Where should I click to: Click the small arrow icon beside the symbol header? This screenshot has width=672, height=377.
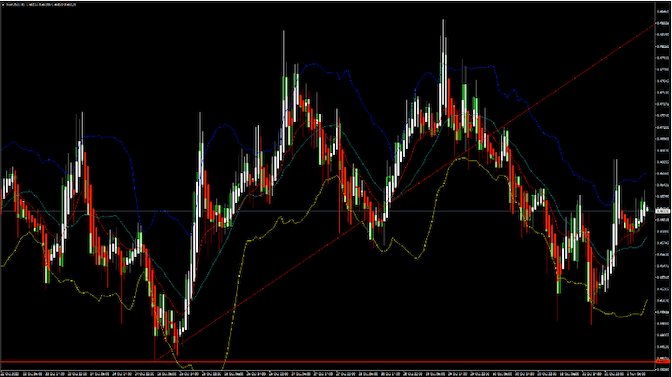(3, 5)
